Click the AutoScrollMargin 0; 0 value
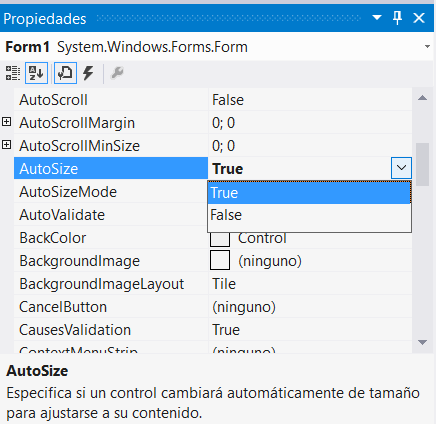Screen dimensions: 436x424 pos(223,123)
